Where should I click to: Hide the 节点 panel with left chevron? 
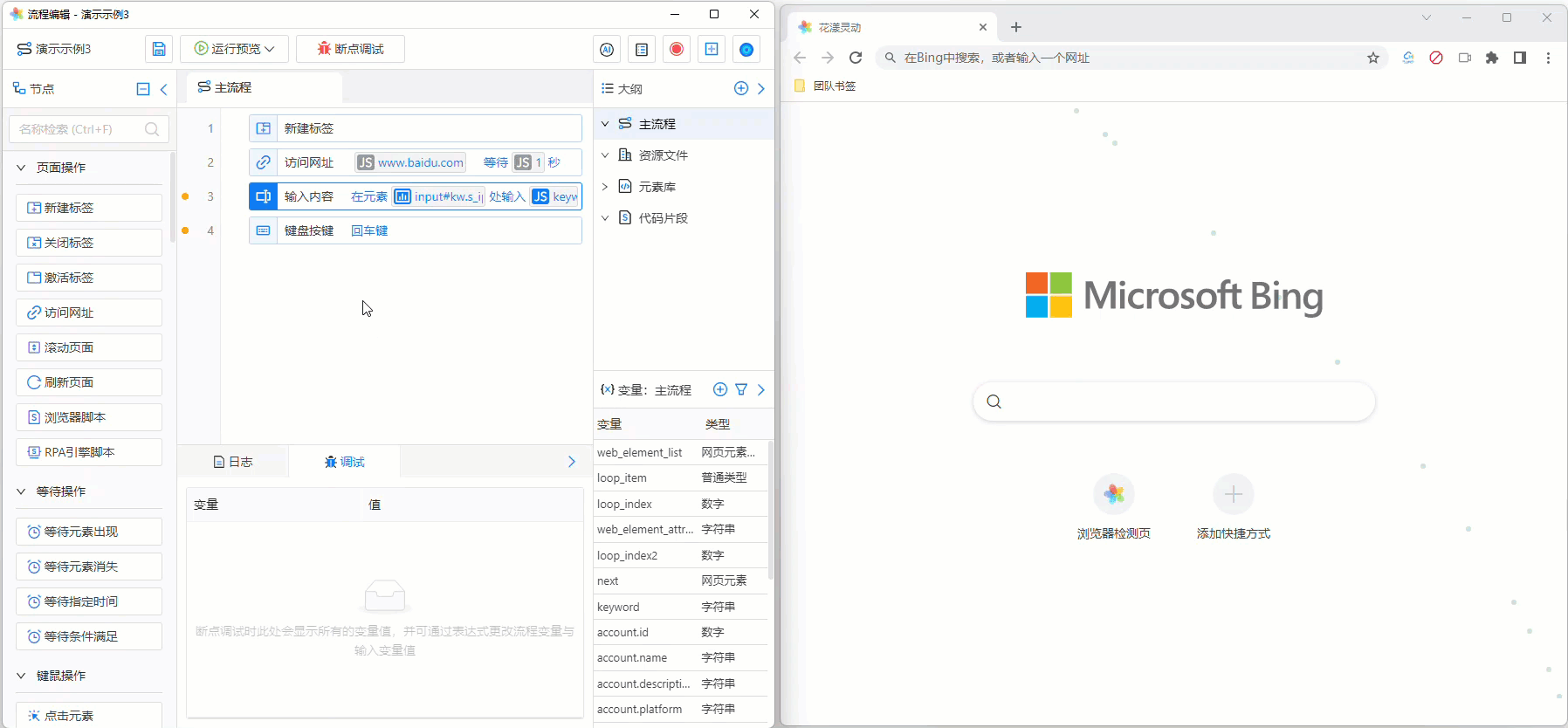(x=163, y=89)
